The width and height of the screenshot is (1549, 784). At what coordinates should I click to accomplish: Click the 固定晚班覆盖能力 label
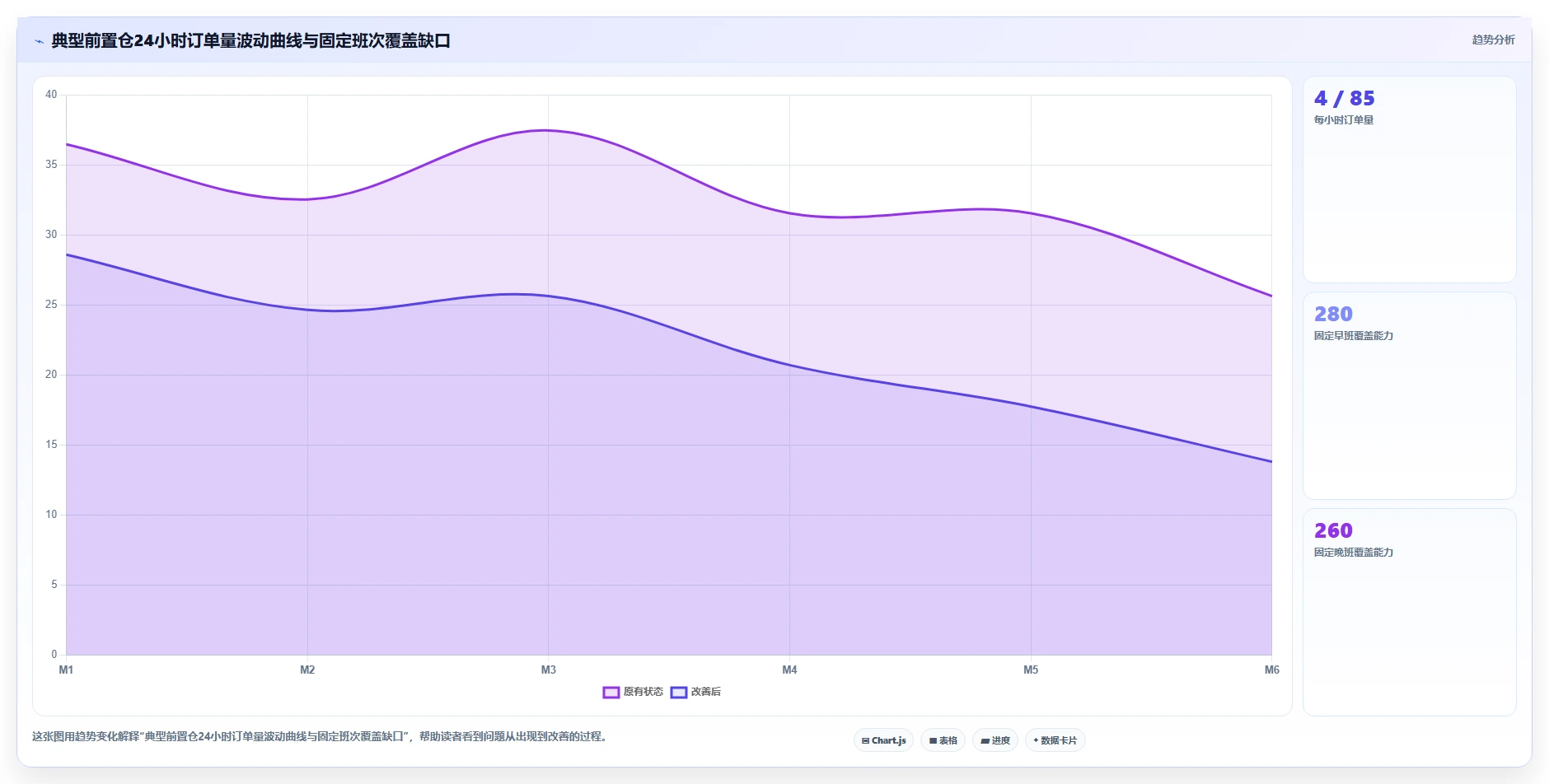(1353, 553)
